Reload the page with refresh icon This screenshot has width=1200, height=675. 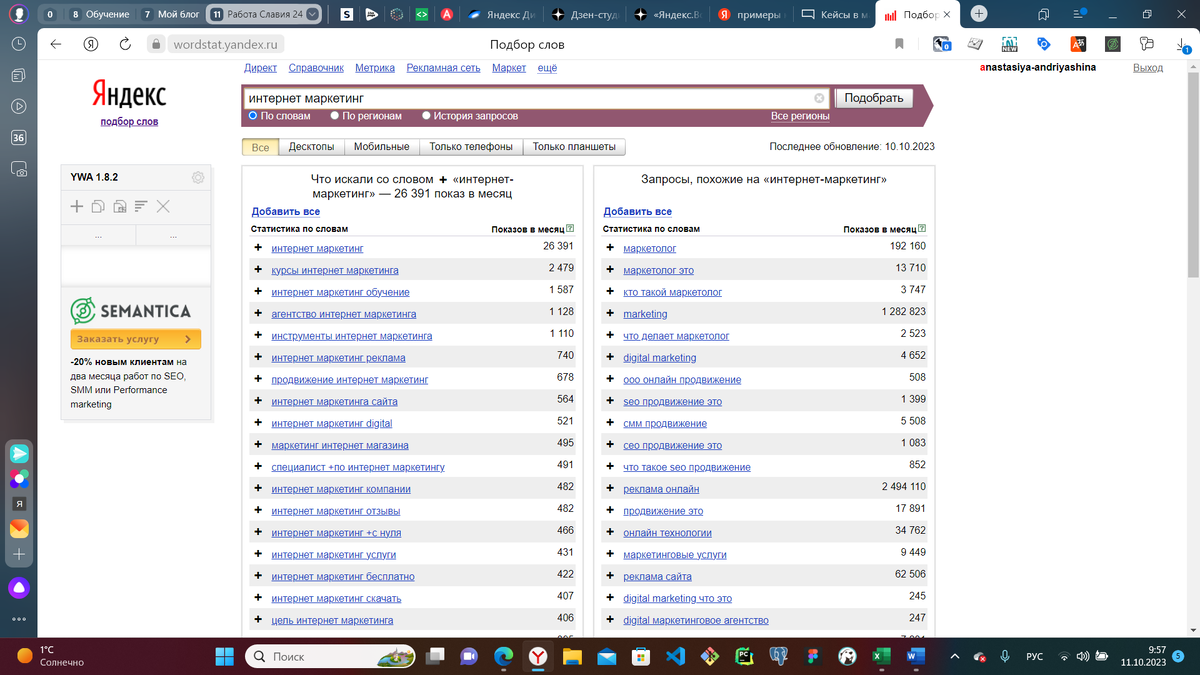tap(124, 44)
